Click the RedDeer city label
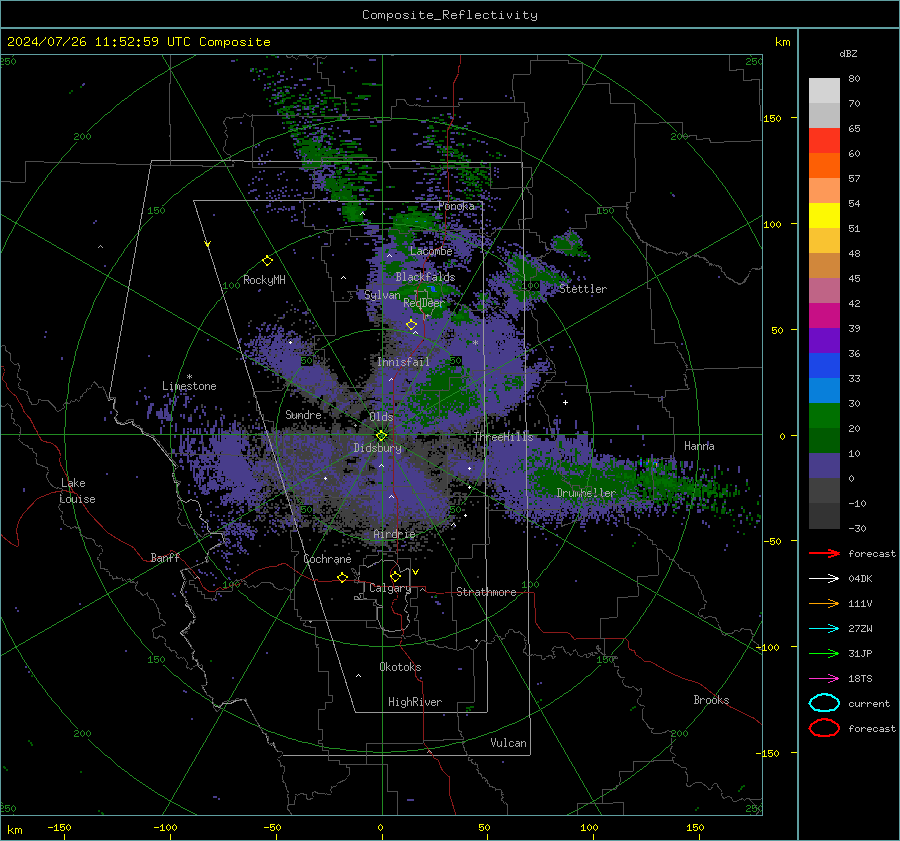This screenshot has height=841, width=900. click(x=424, y=303)
